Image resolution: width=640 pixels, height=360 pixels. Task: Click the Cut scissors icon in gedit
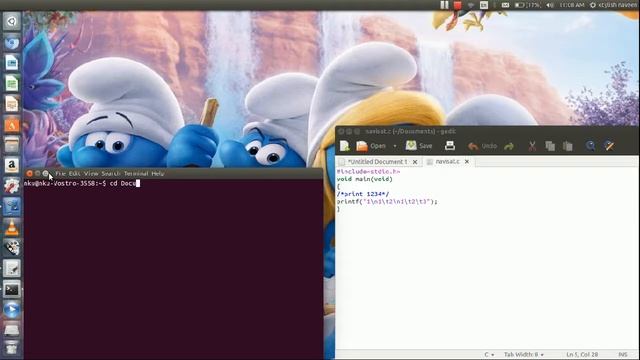[x=532, y=146]
